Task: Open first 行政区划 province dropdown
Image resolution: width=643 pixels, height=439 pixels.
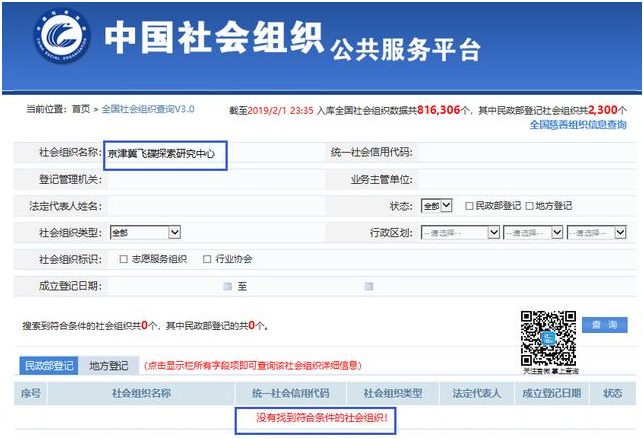Action: pyautogui.click(x=461, y=232)
